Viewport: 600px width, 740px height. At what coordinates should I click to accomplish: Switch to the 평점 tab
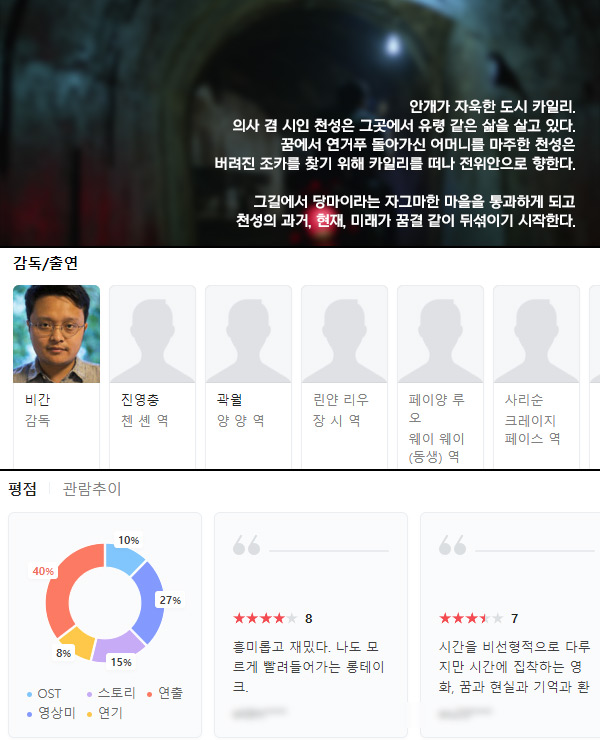(22, 488)
